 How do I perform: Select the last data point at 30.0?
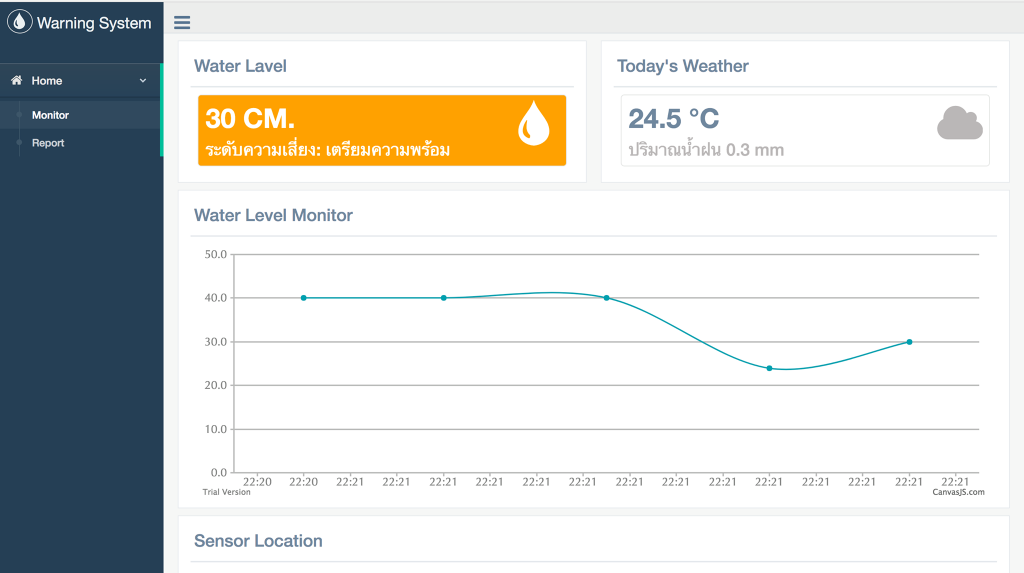click(x=909, y=342)
